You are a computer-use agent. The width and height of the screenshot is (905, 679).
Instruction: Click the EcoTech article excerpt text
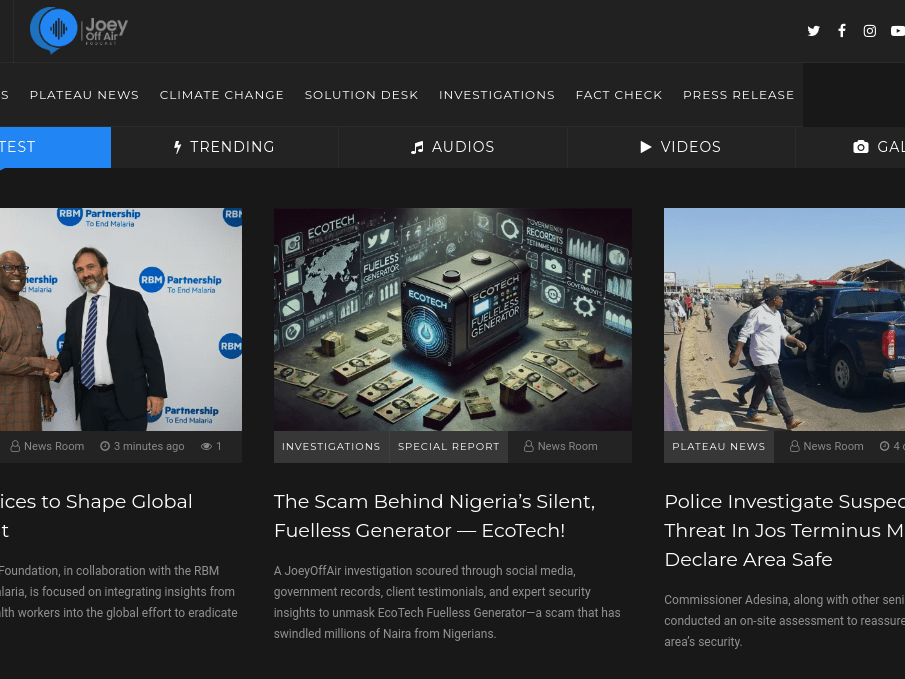coord(447,602)
